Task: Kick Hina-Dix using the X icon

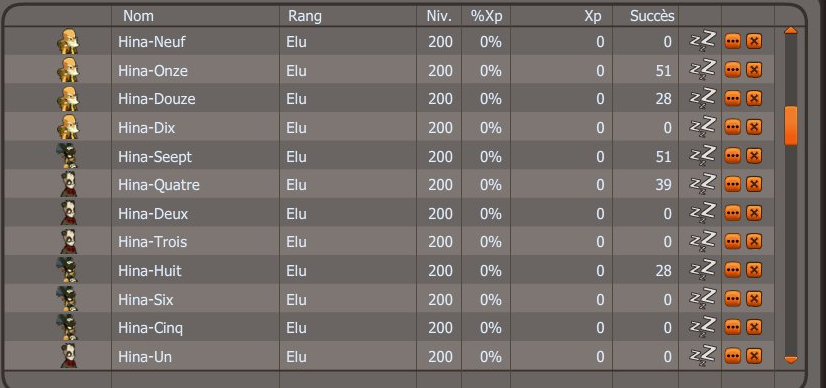Action: click(754, 127)
